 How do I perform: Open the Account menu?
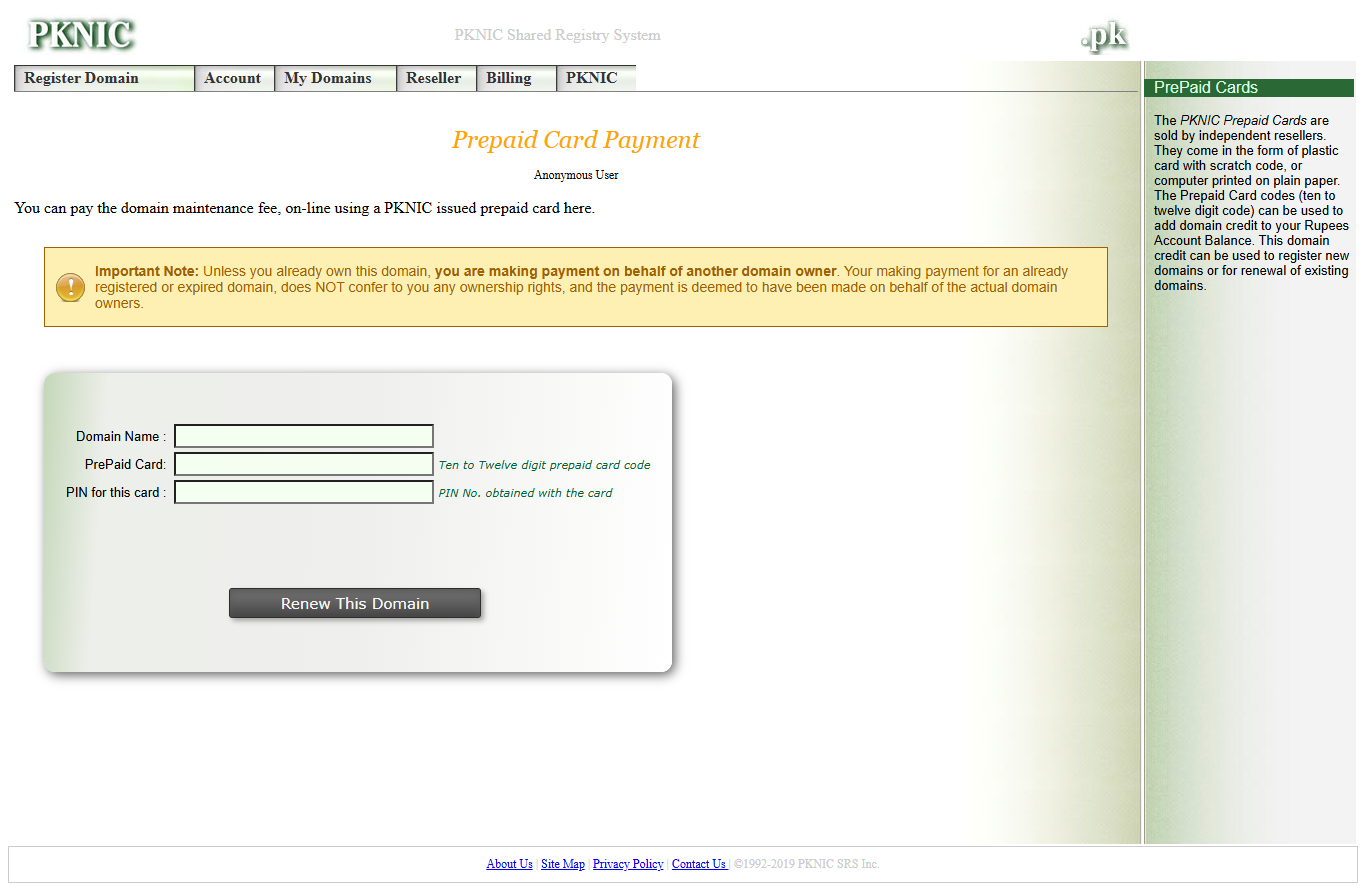233,78
